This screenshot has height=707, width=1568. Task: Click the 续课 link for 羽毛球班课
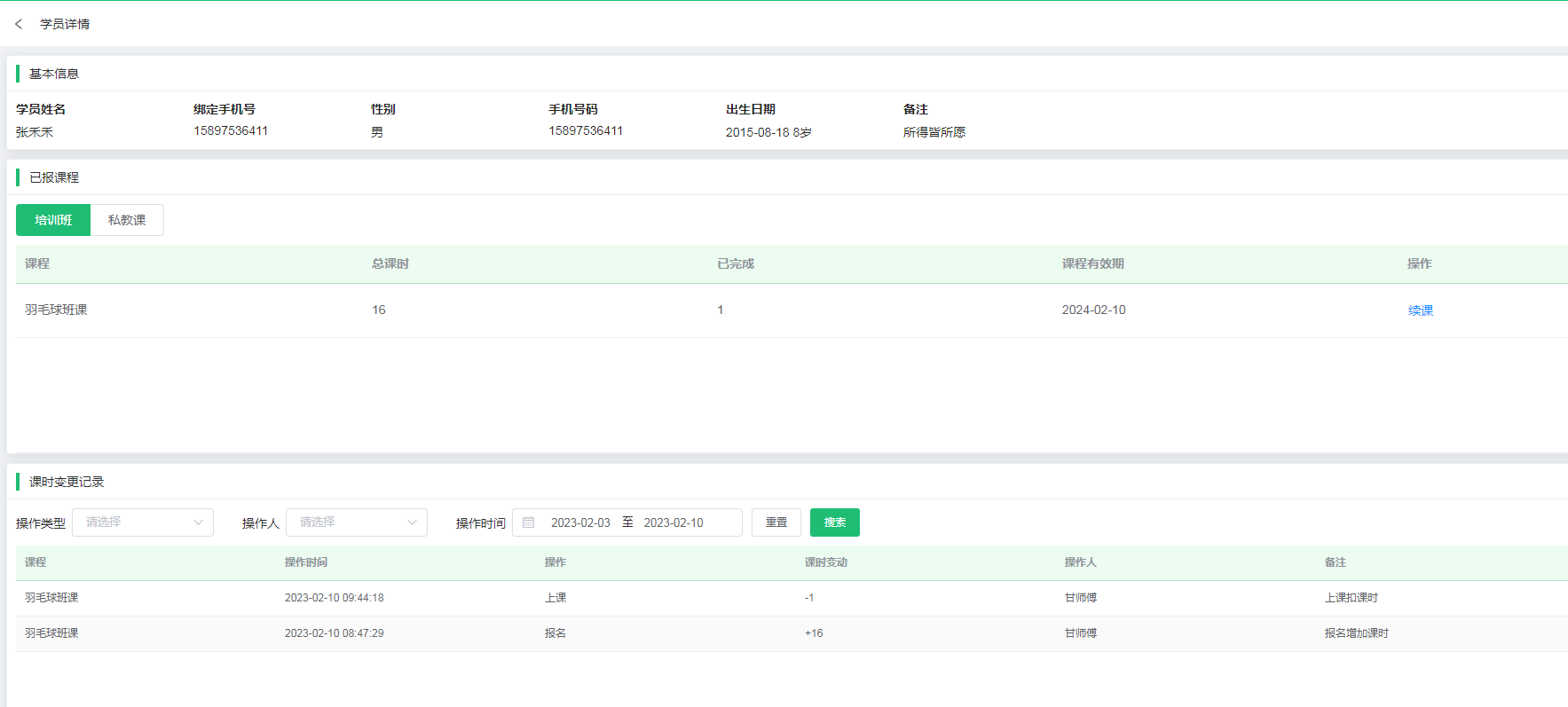pyautogui.click(x=1420, y=310)
